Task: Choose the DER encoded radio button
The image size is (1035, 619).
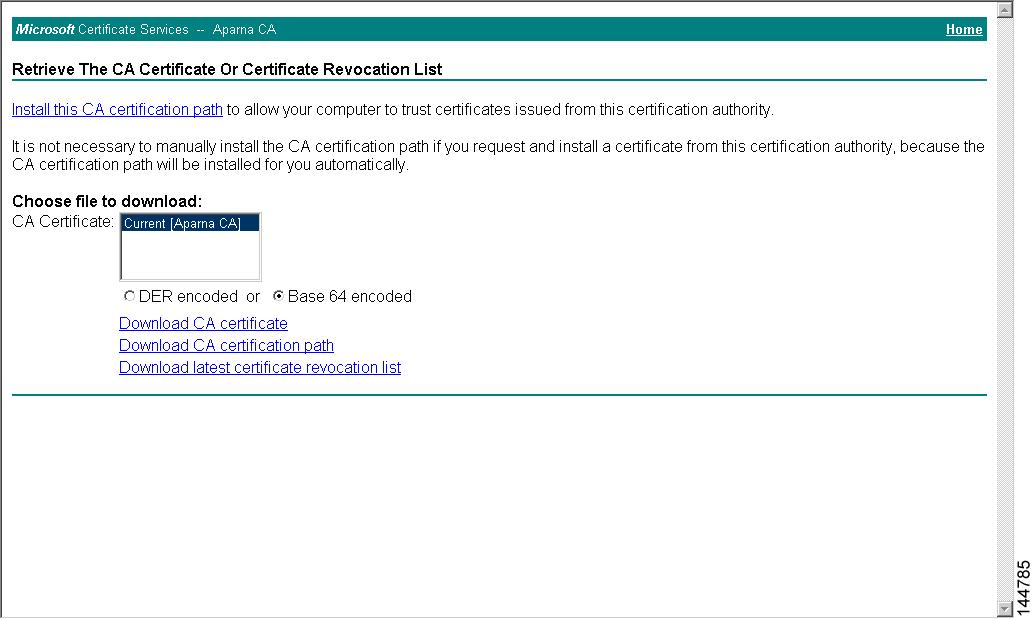Action: point(129,296)
